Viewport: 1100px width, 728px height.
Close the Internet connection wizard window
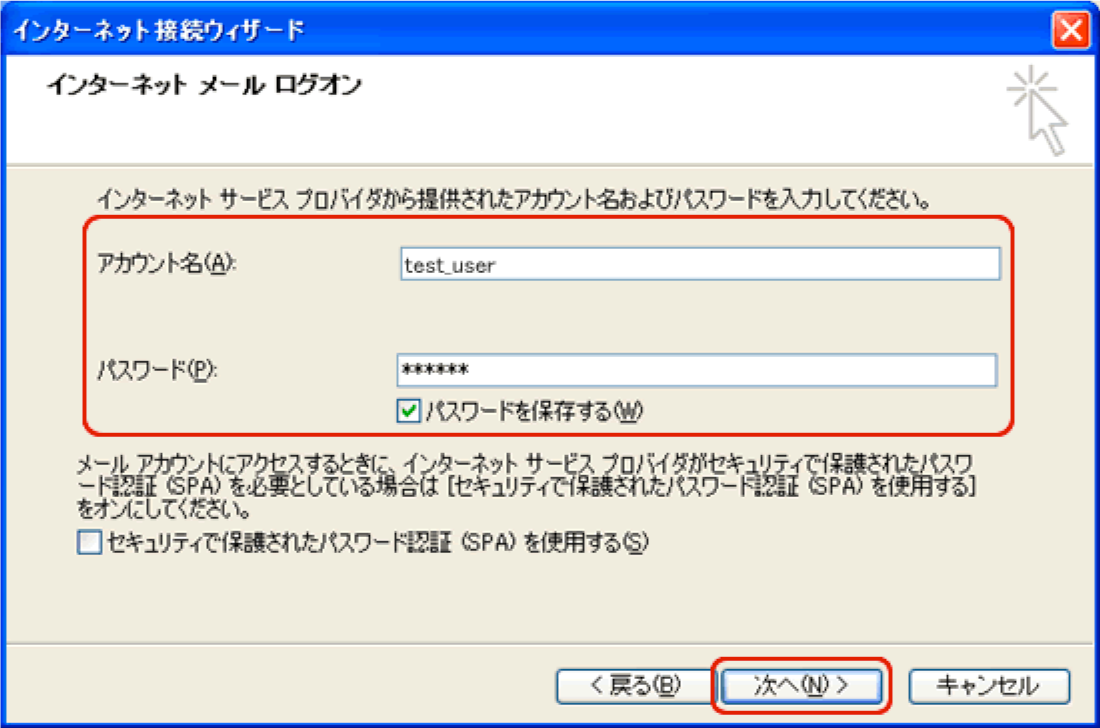[1071, 29]
